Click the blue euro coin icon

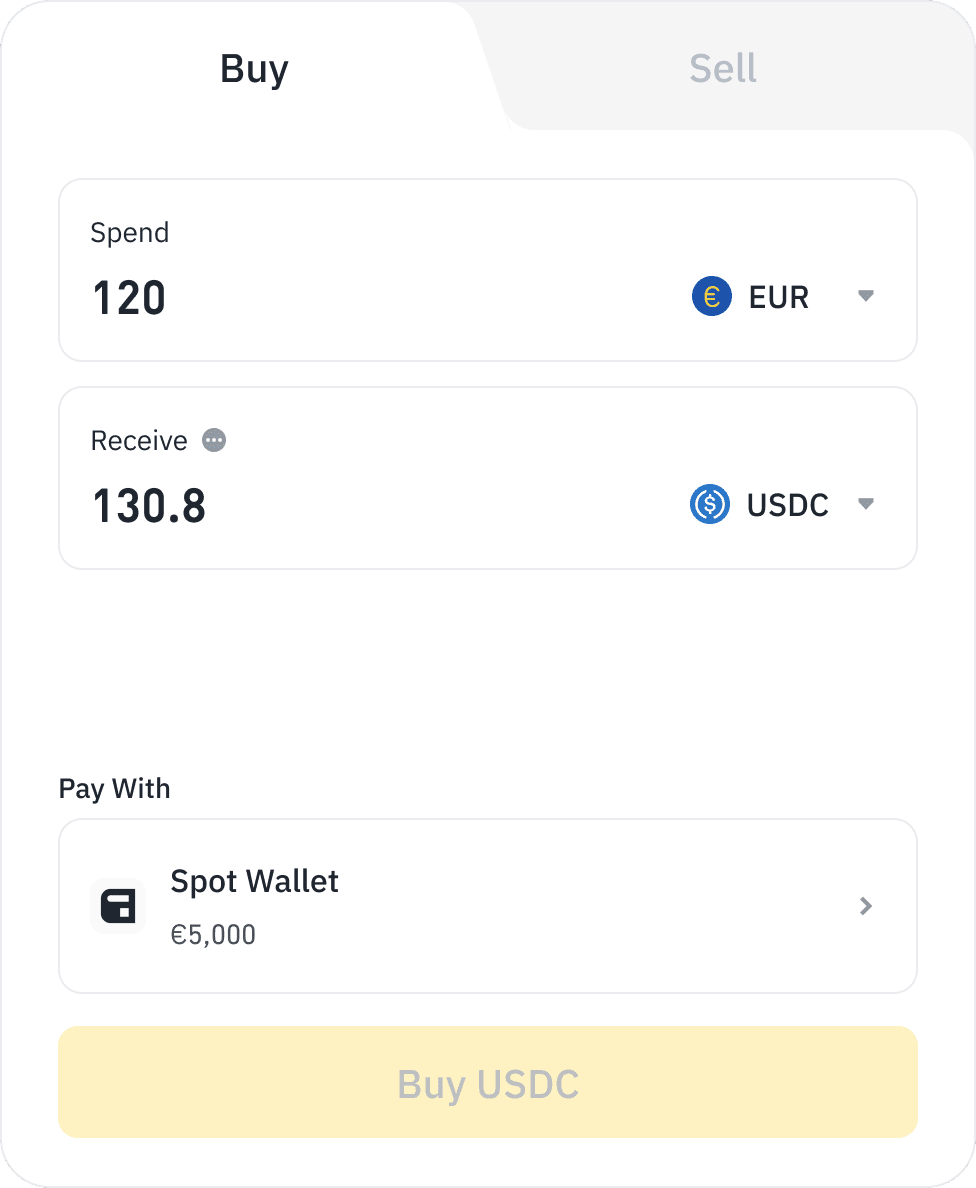pyautogui.click(x=711, y=297)
